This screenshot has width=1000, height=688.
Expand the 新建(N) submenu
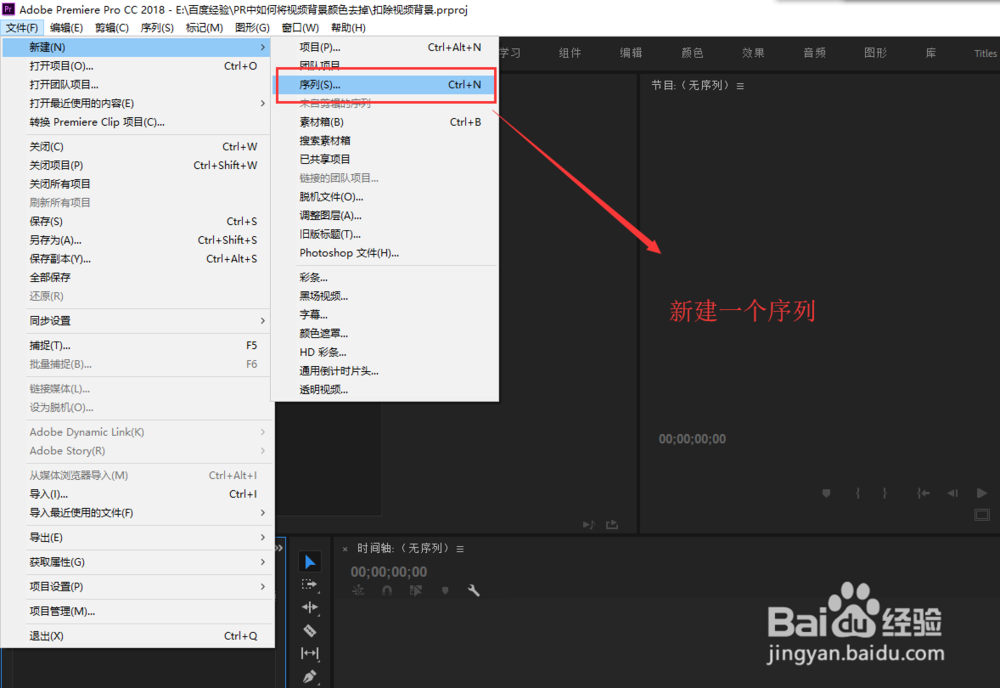[136, 47]
